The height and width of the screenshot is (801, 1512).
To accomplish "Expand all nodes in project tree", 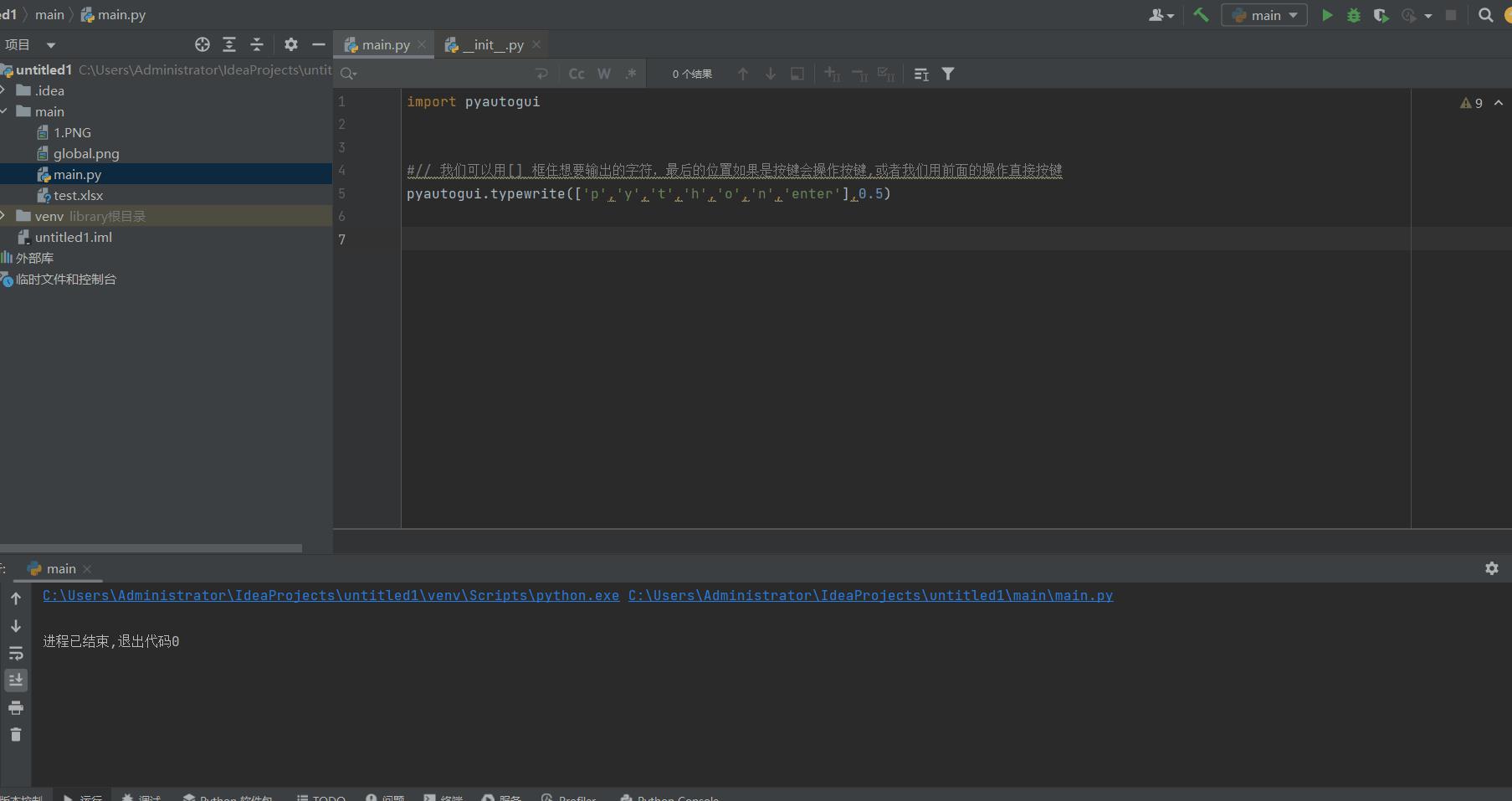I will click(x=229, y=44).
